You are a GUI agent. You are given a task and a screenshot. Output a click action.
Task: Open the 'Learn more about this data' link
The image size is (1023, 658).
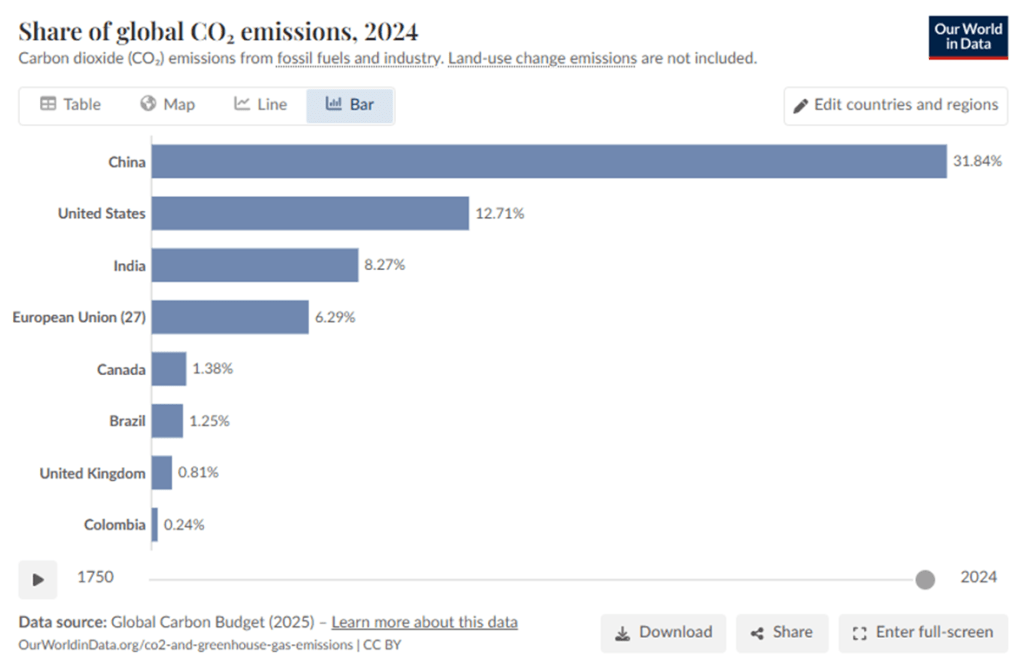click(424, 622)
